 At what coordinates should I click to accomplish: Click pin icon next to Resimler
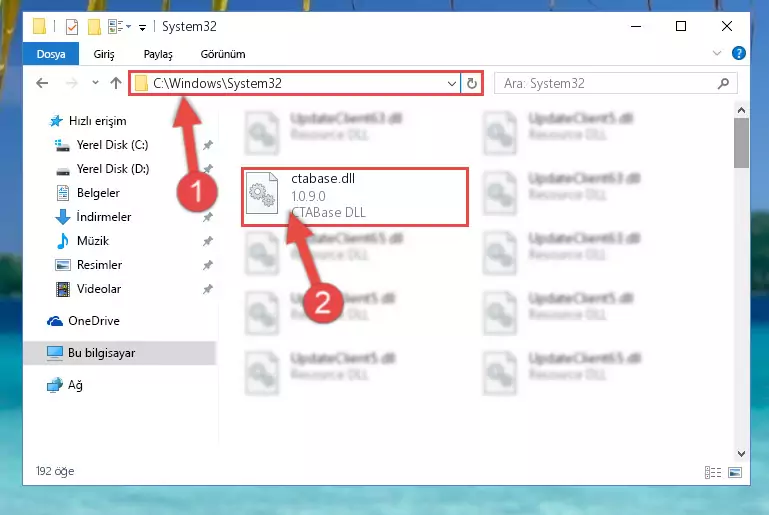click(x=208, y=265)
